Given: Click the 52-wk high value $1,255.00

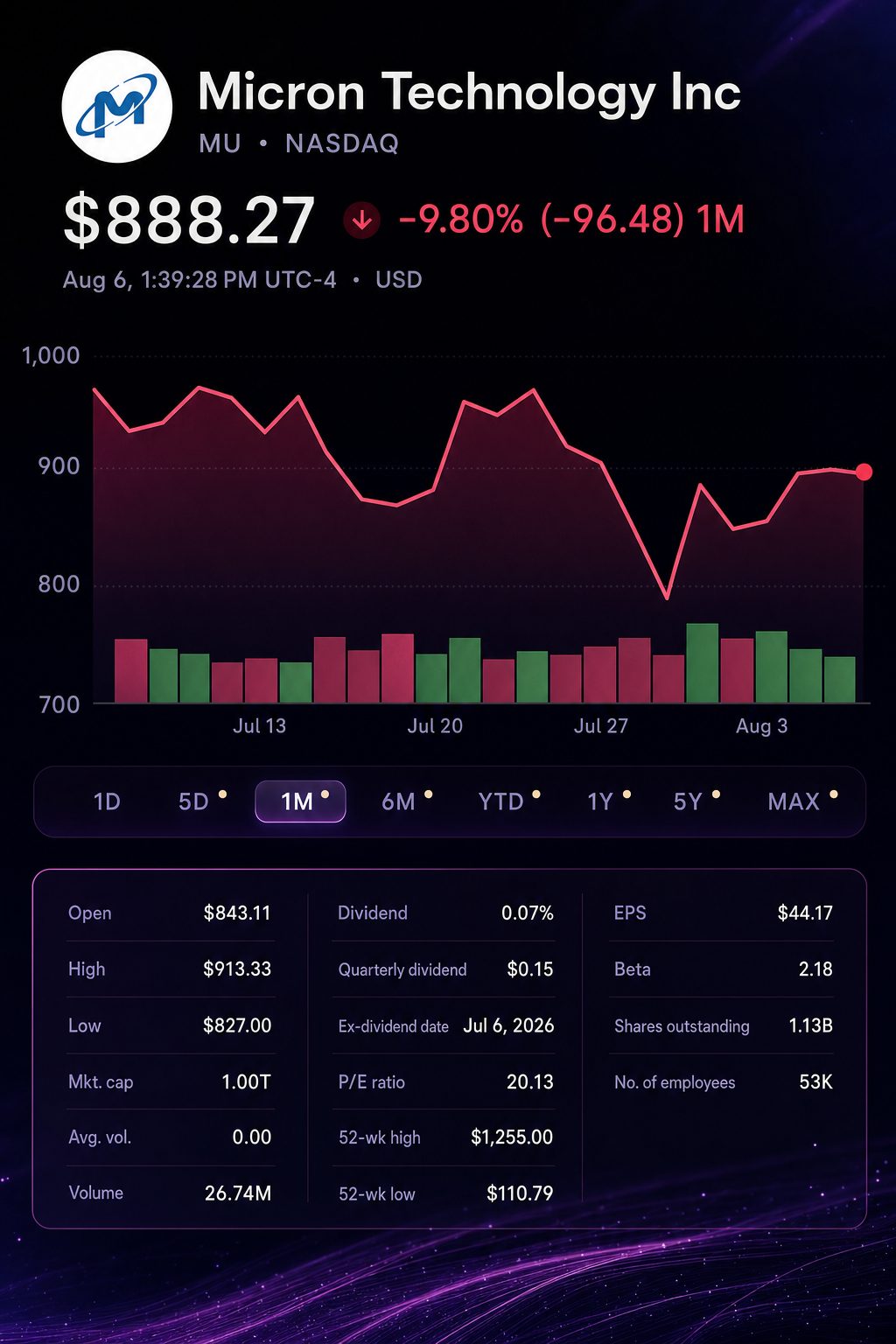Looking at the screenshot, I should pos(512,1137).
